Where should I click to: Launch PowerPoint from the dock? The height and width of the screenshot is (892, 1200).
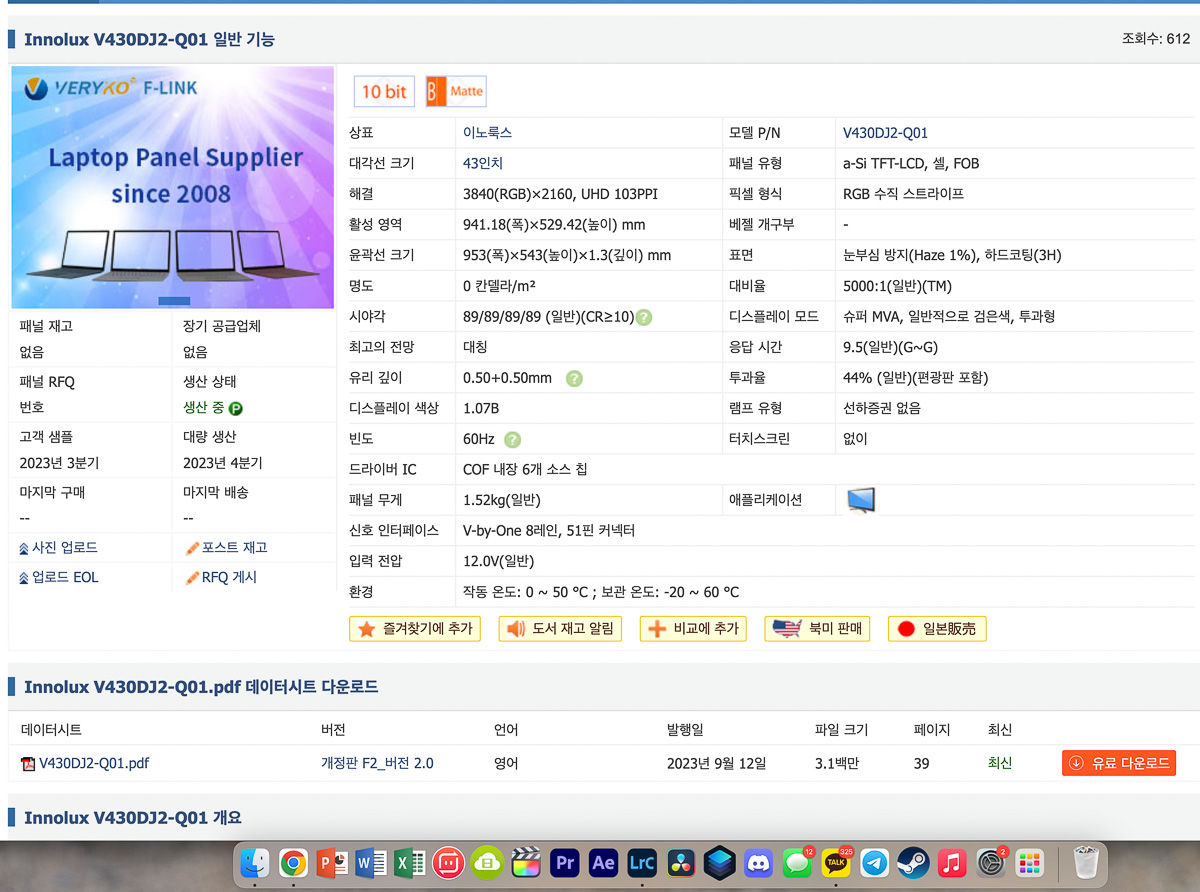331,861
